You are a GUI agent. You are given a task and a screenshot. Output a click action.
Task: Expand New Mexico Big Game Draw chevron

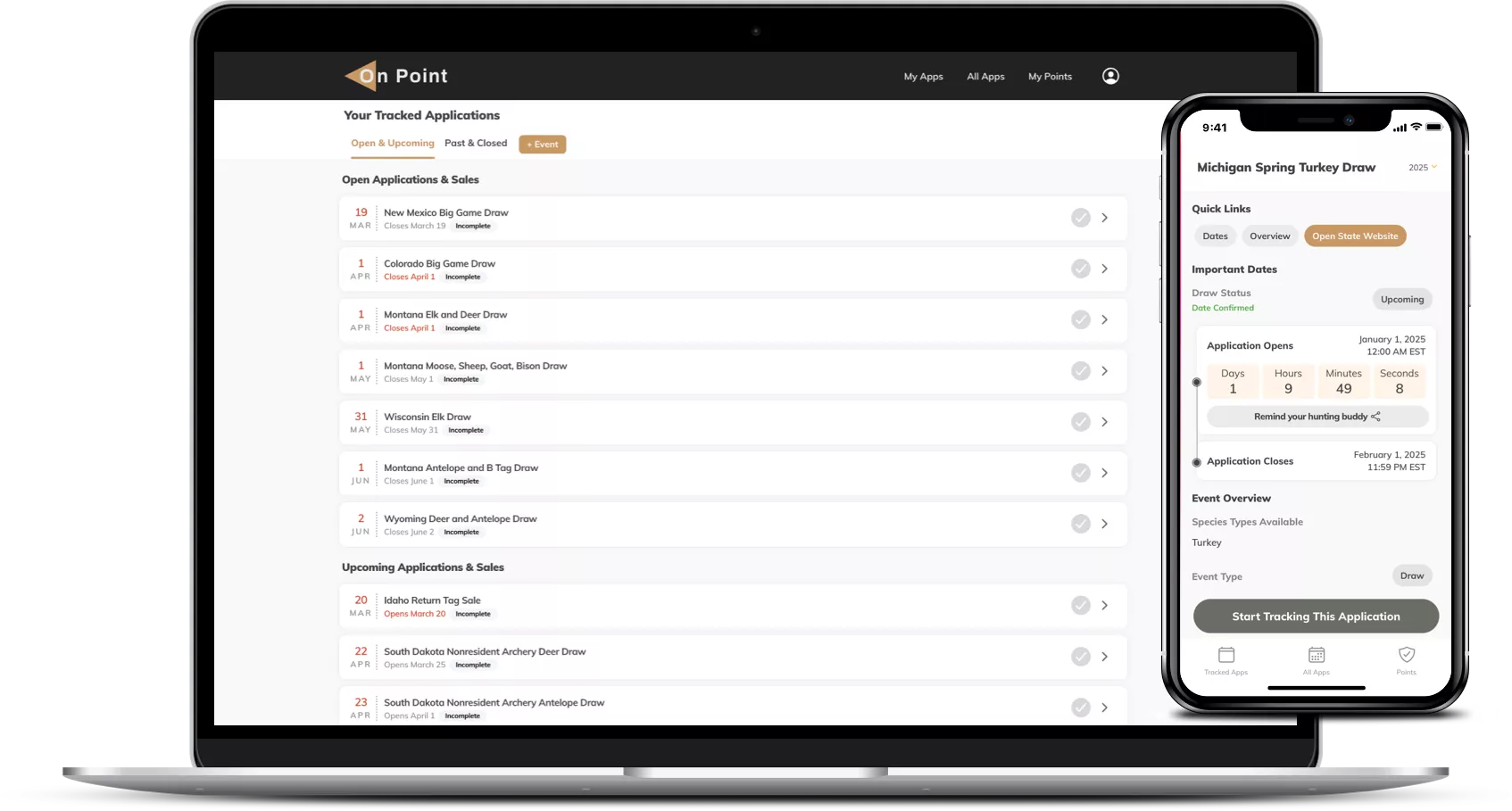click(x=1105, y=218)
